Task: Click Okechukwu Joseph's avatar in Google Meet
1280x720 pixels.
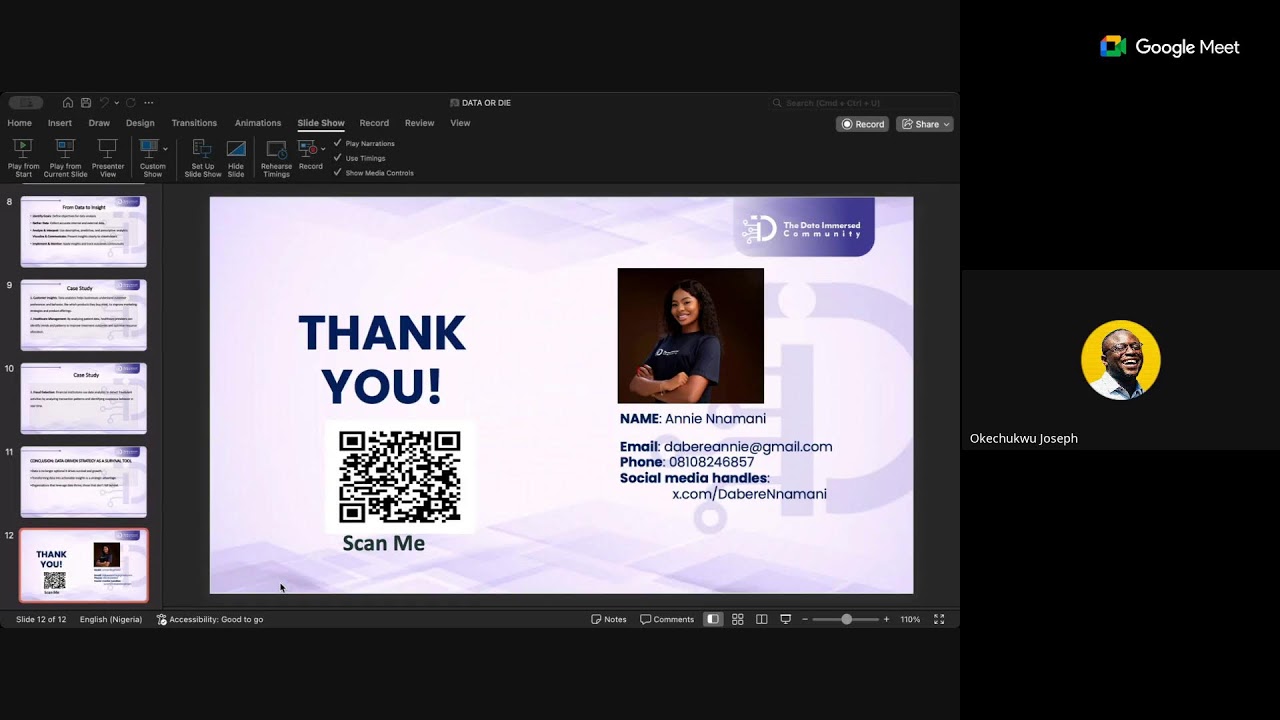Action: tap(1120, 360)
